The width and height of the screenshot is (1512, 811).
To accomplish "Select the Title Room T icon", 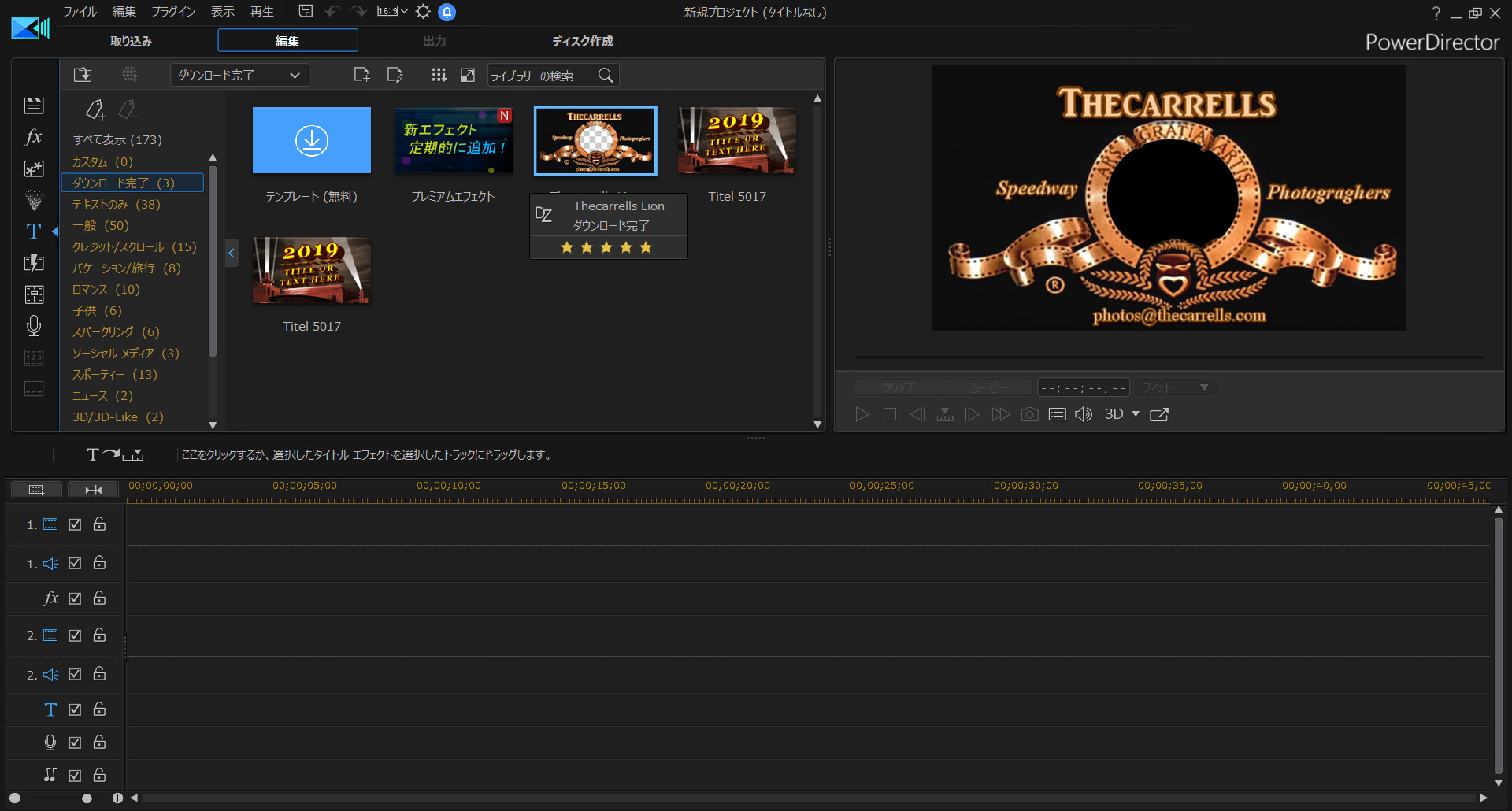I will click(34, 231).
